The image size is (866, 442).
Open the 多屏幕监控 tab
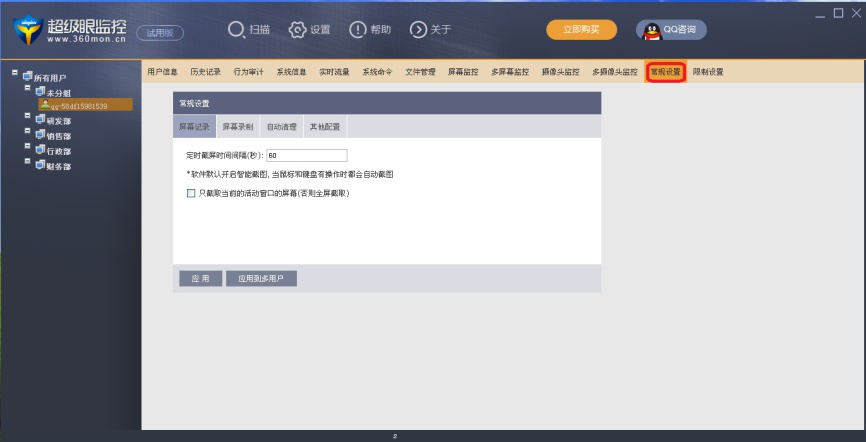[x=510, y=72]
